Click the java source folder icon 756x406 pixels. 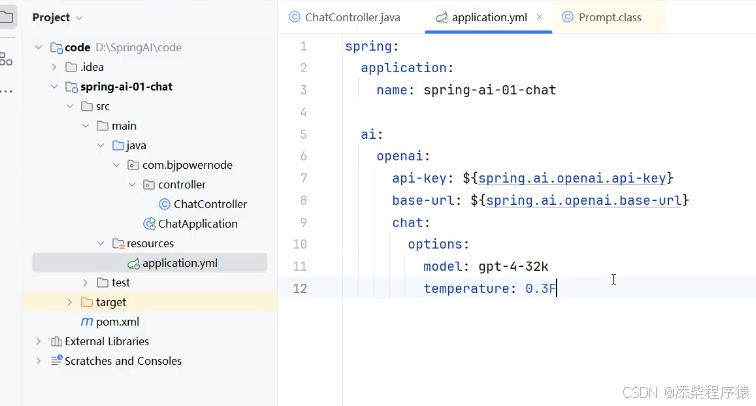pos(118,145)
